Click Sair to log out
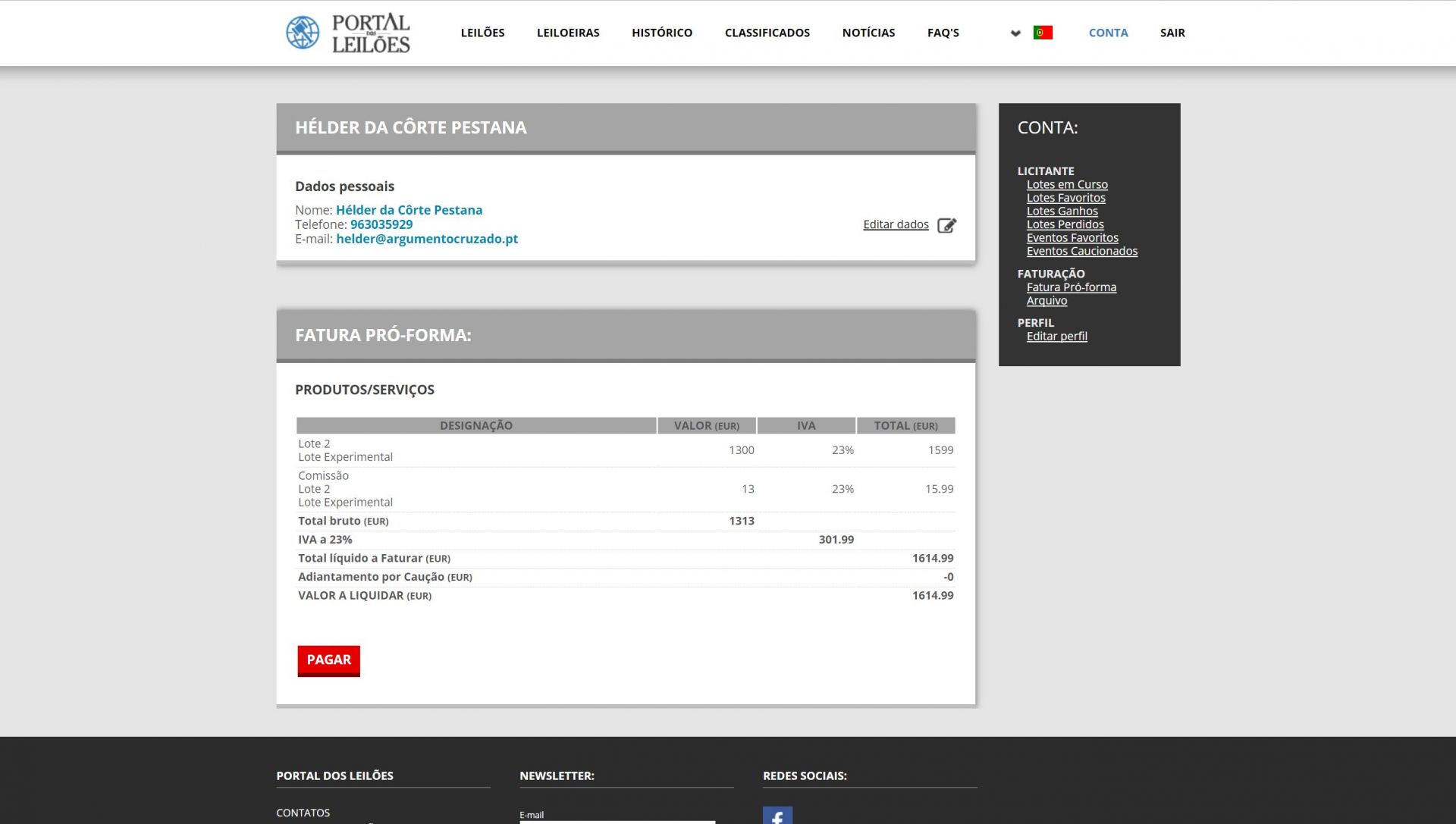This screenshot has width=1456, height=824. pos(1172,33)
